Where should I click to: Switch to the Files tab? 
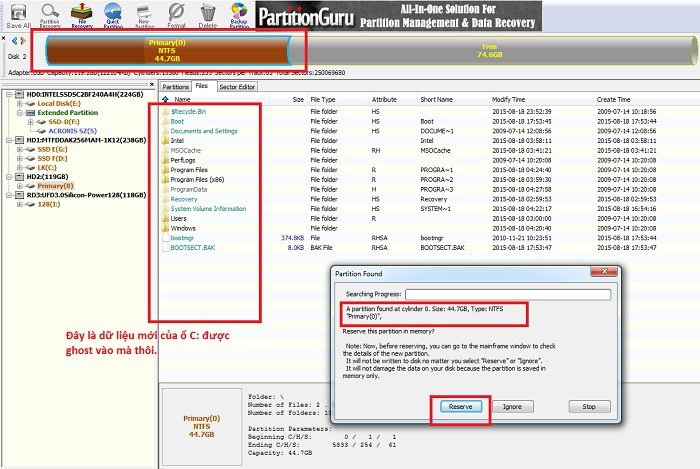[x=202, y=86]
